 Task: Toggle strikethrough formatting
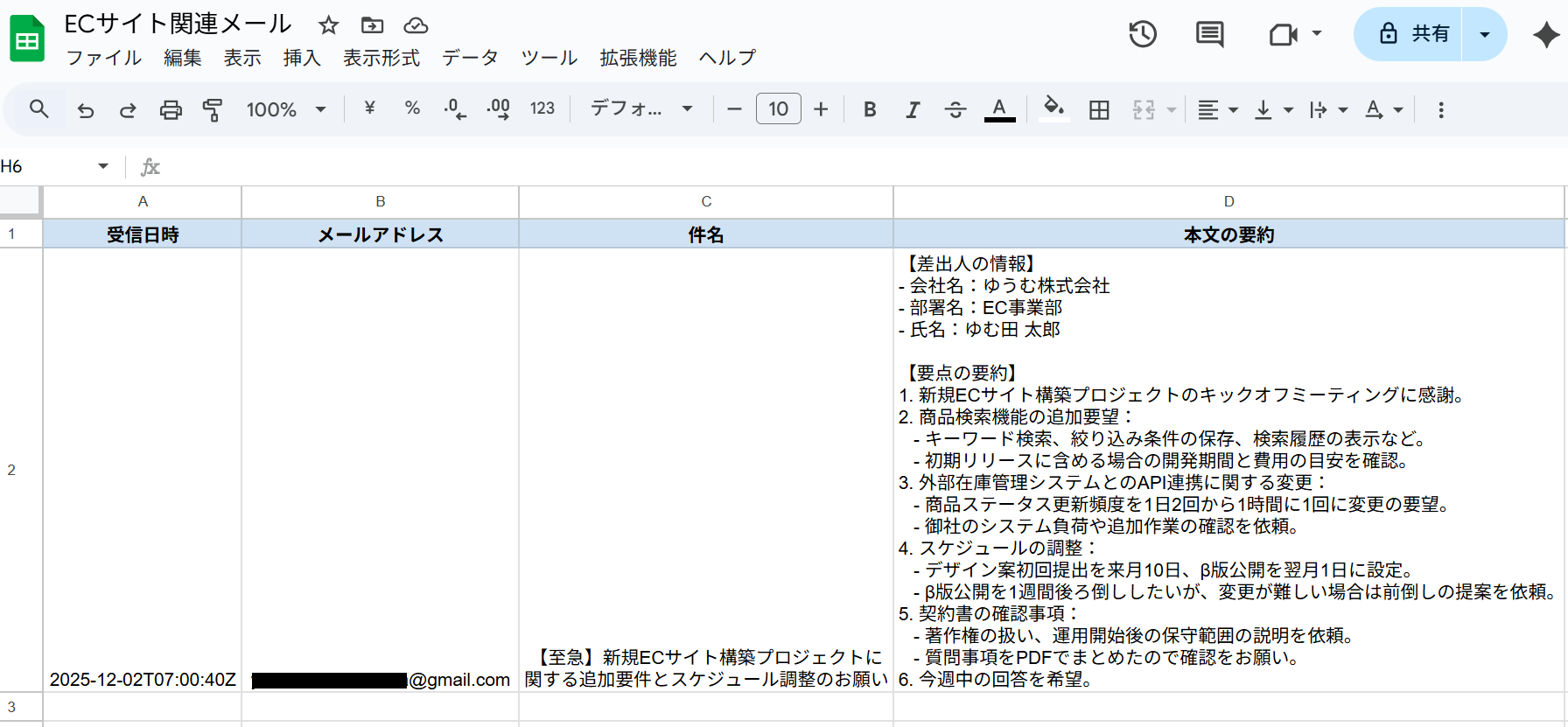pyautogui.click(x=955, y=110)
